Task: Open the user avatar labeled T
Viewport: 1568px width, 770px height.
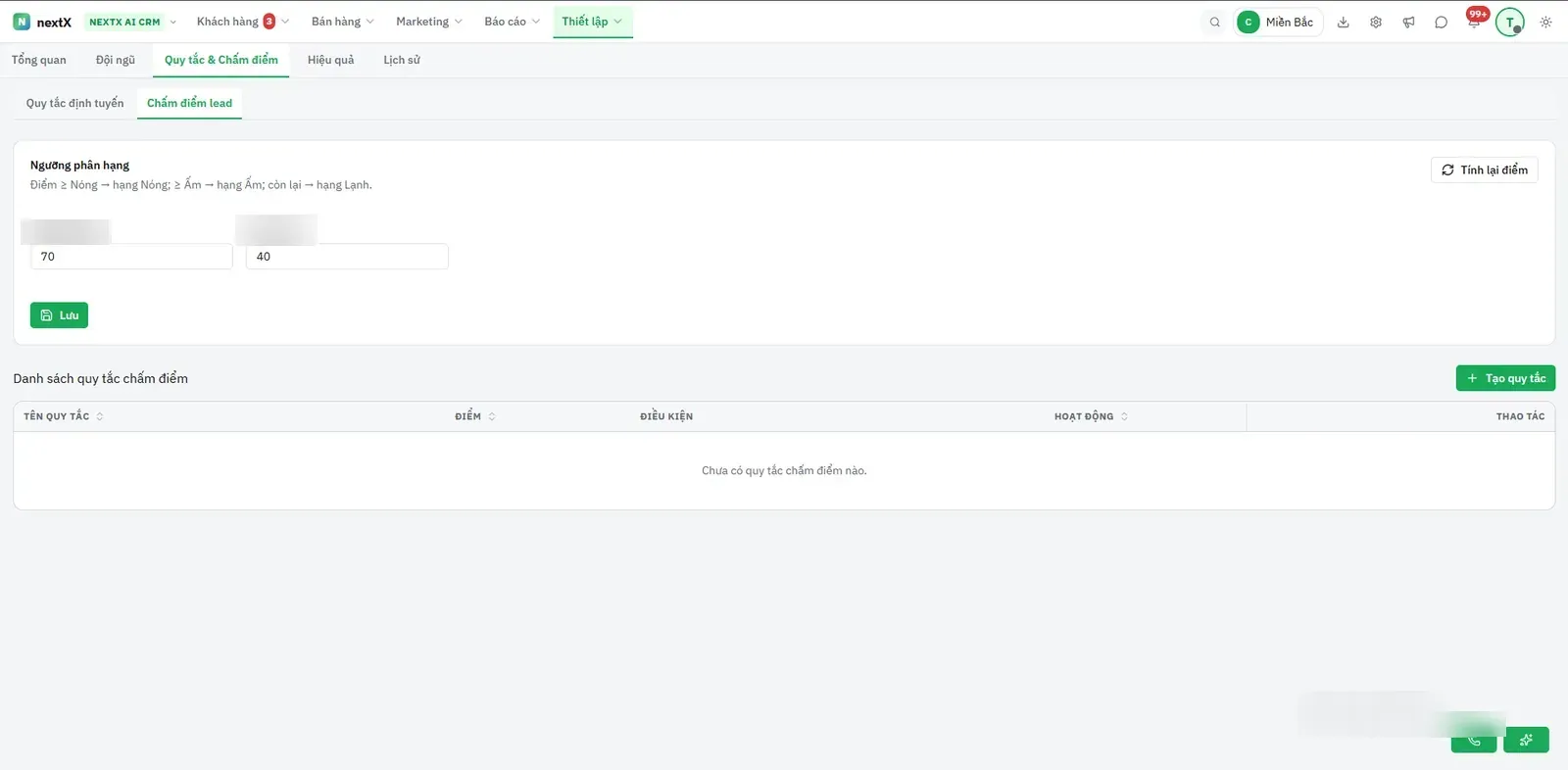Action: click(x=1509, y=22)
